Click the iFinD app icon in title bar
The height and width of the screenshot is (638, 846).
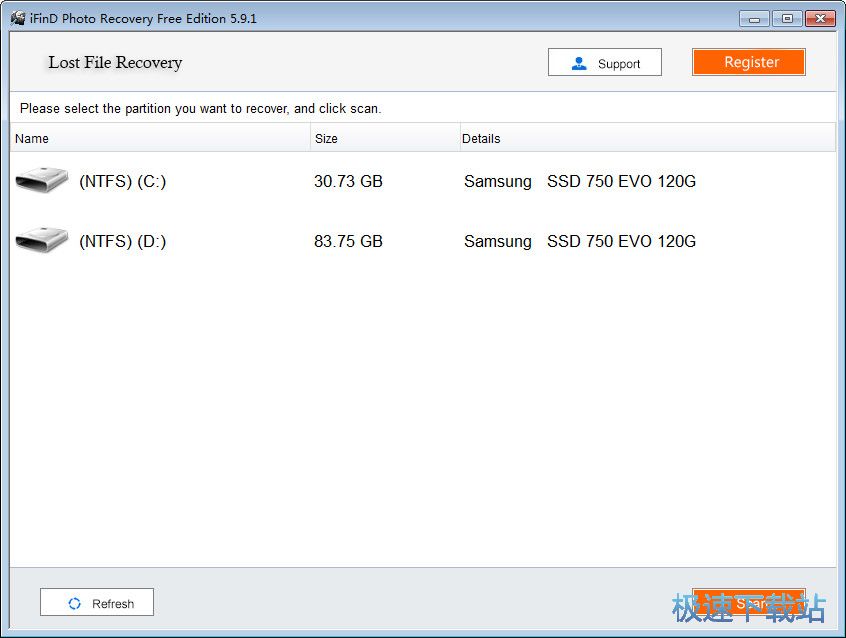coord(18,18)
